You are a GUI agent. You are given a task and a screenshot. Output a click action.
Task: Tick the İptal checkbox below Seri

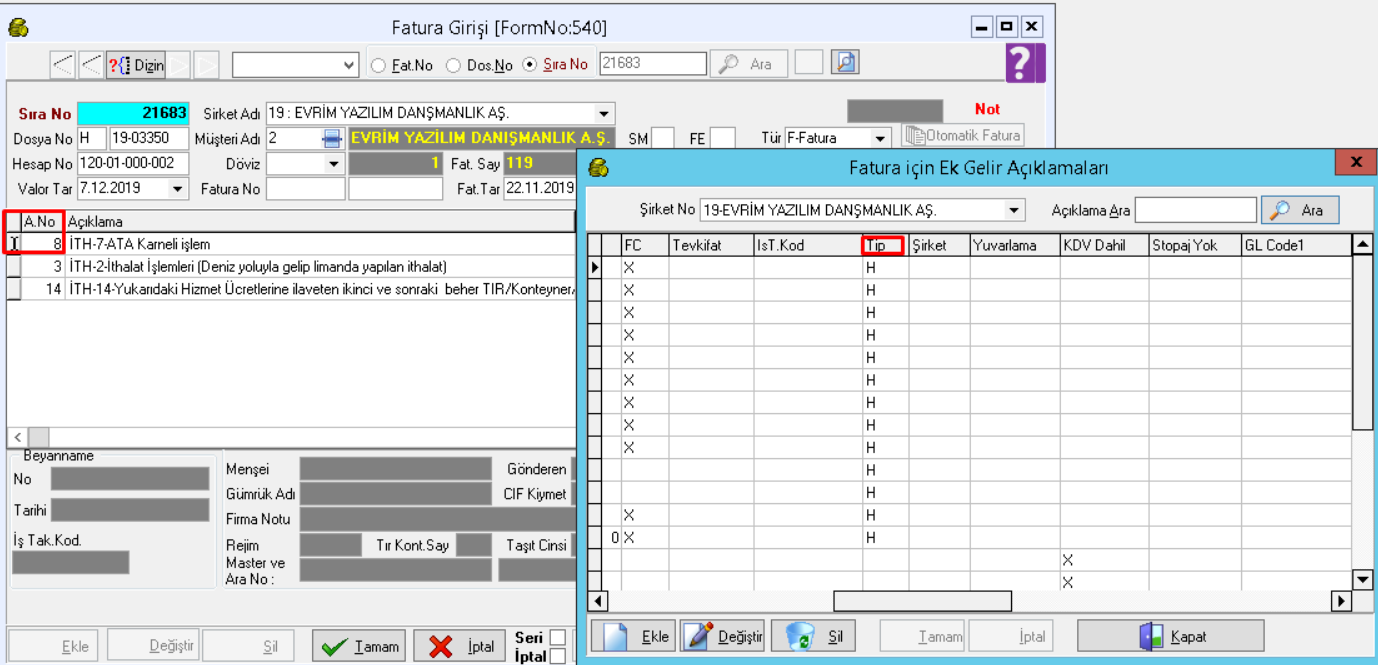[x=557, y=656]
